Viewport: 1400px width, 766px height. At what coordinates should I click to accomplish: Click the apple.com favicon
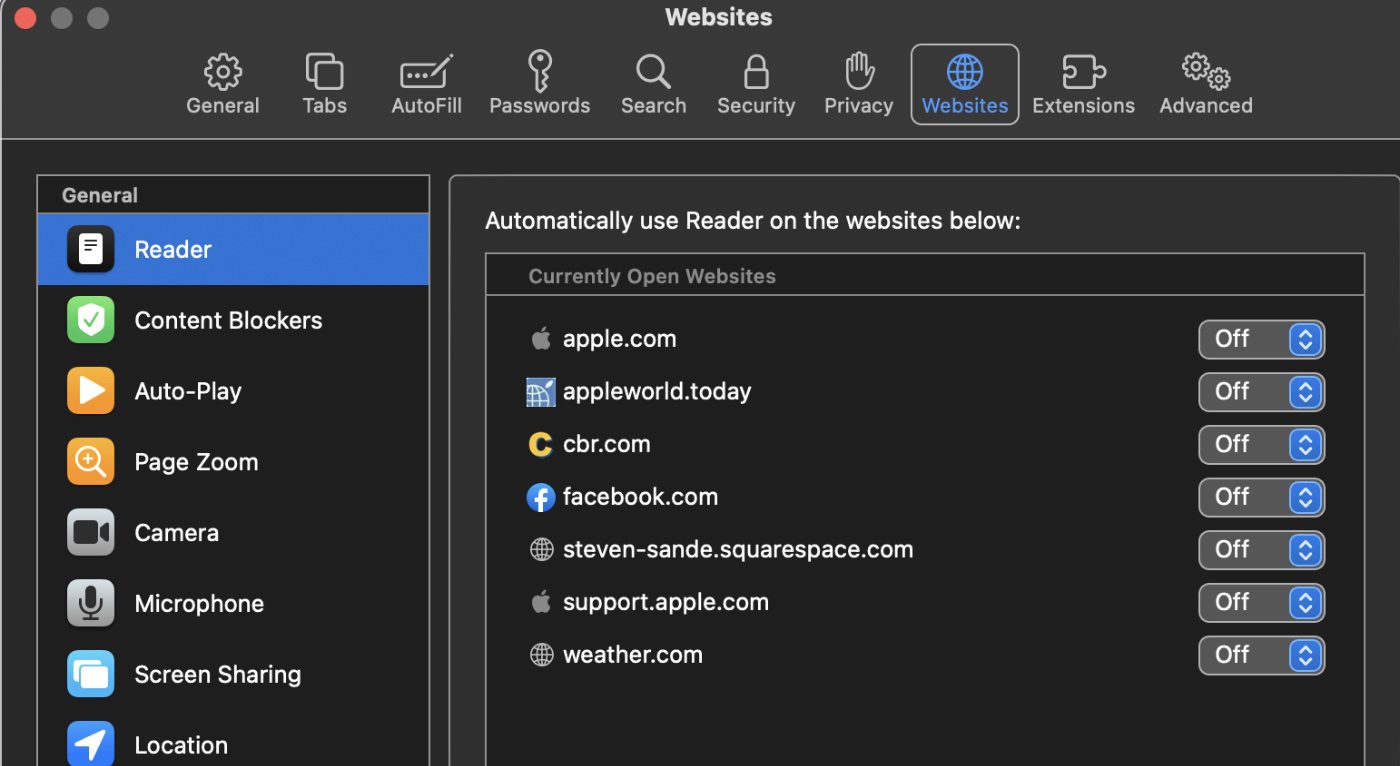[x=541, y=339]
